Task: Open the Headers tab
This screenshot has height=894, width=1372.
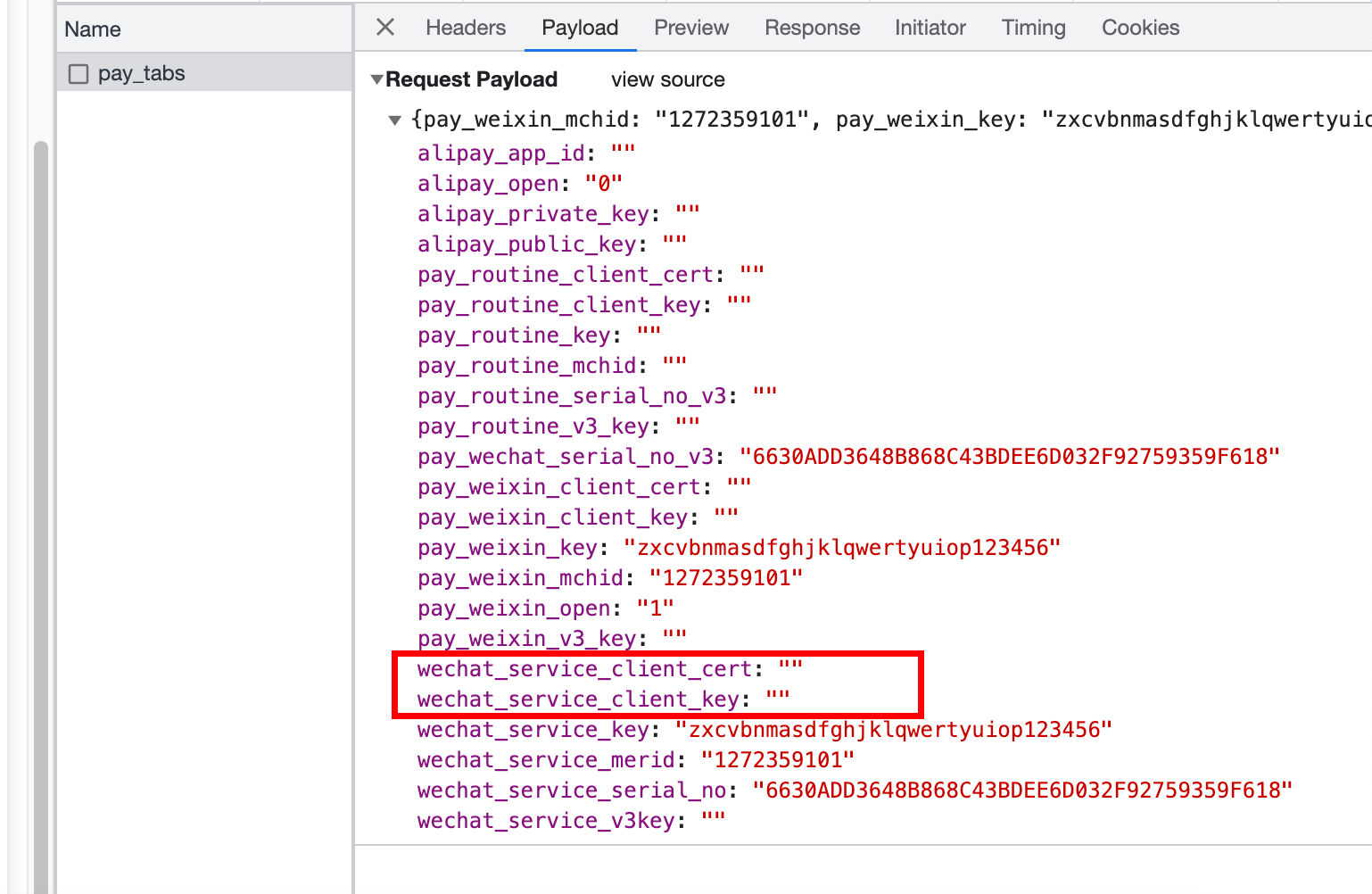Action: 466,28
